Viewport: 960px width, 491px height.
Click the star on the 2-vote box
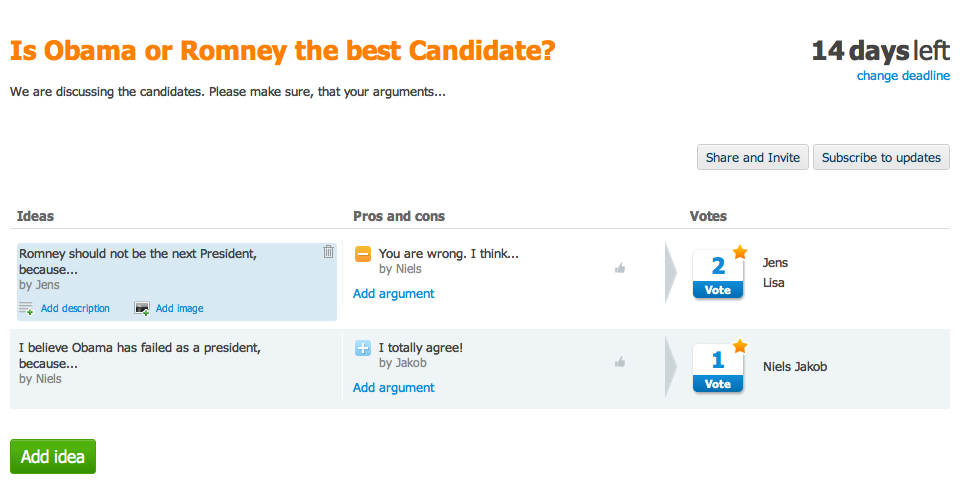(740, 252)
